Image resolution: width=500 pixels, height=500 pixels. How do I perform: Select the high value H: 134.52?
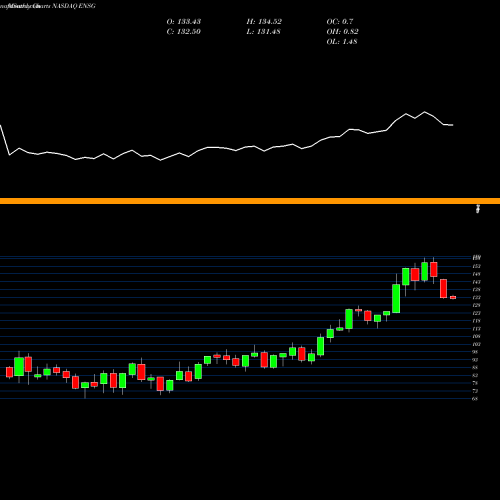pyautogui.click(x=264, y=22)
